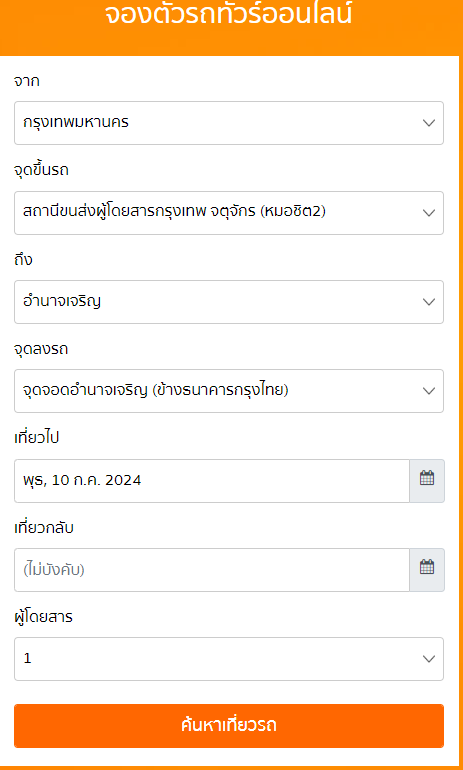This screenshot has height=770, width=463.
Task: Click the ผู้โดยสาร field label
Action: (43, 617)
